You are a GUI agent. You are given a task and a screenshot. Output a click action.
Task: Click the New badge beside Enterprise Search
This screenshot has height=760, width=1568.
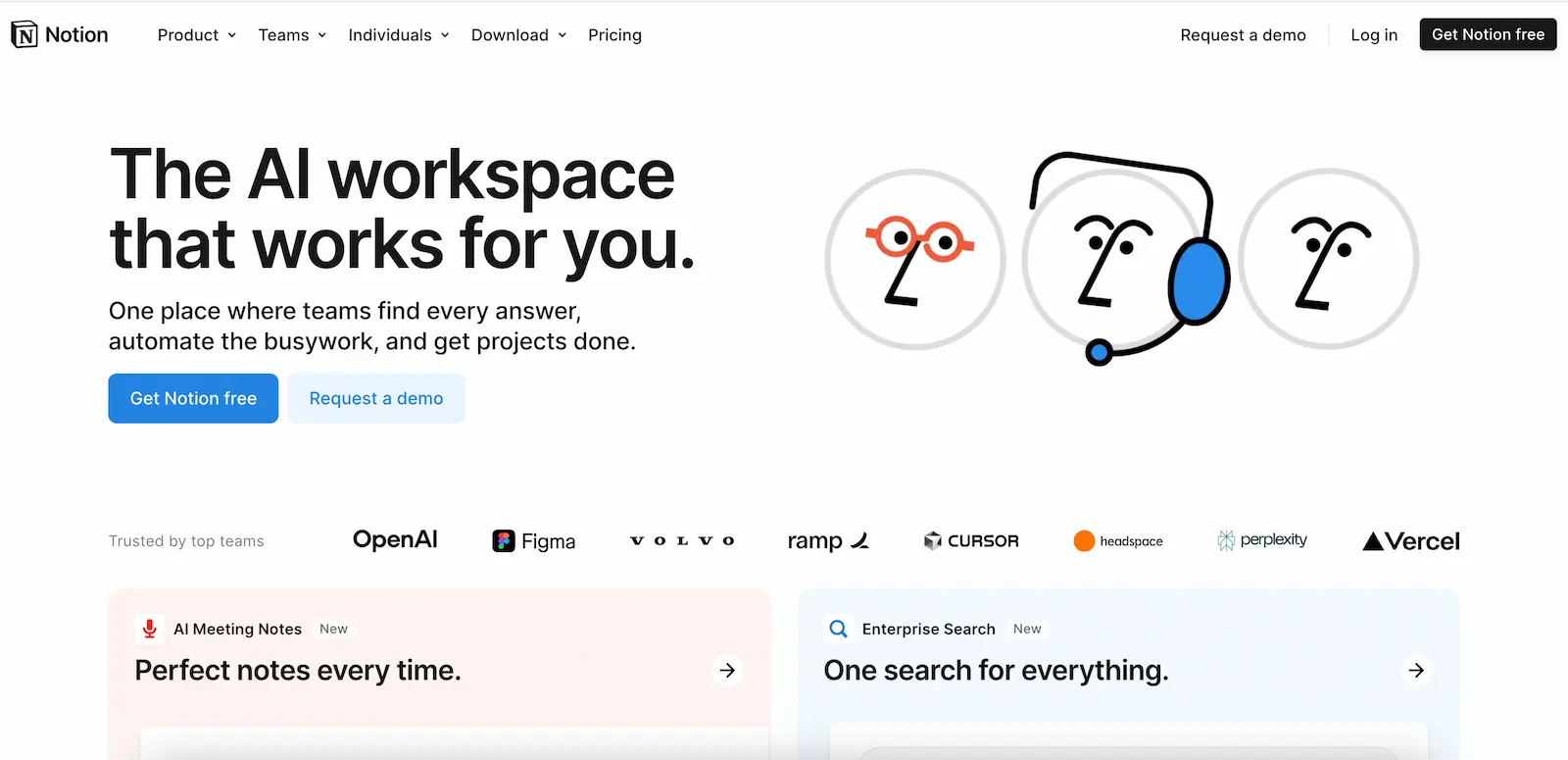[1027, 629]
